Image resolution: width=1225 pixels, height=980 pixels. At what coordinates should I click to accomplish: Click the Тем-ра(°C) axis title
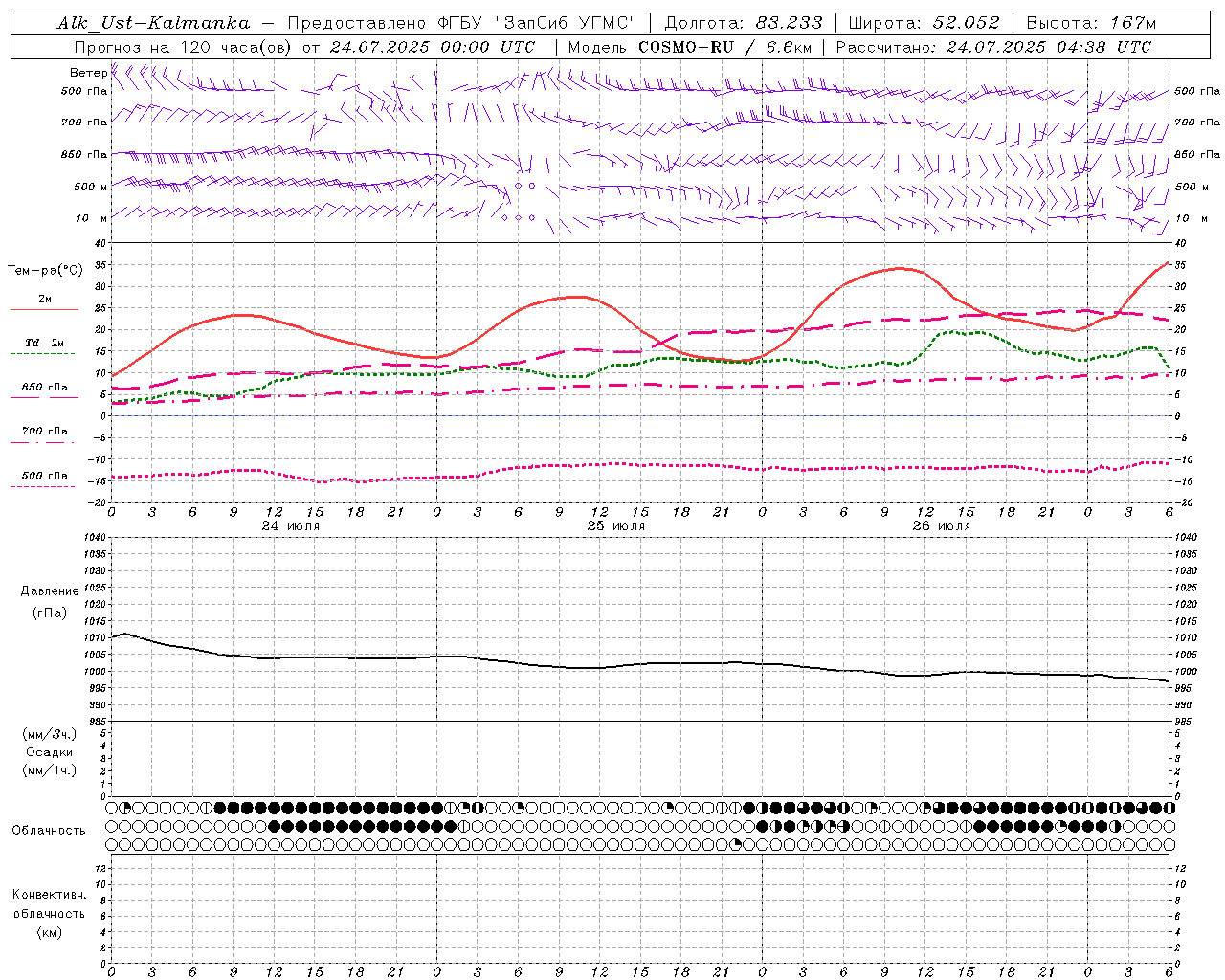(x=45, y=271)
